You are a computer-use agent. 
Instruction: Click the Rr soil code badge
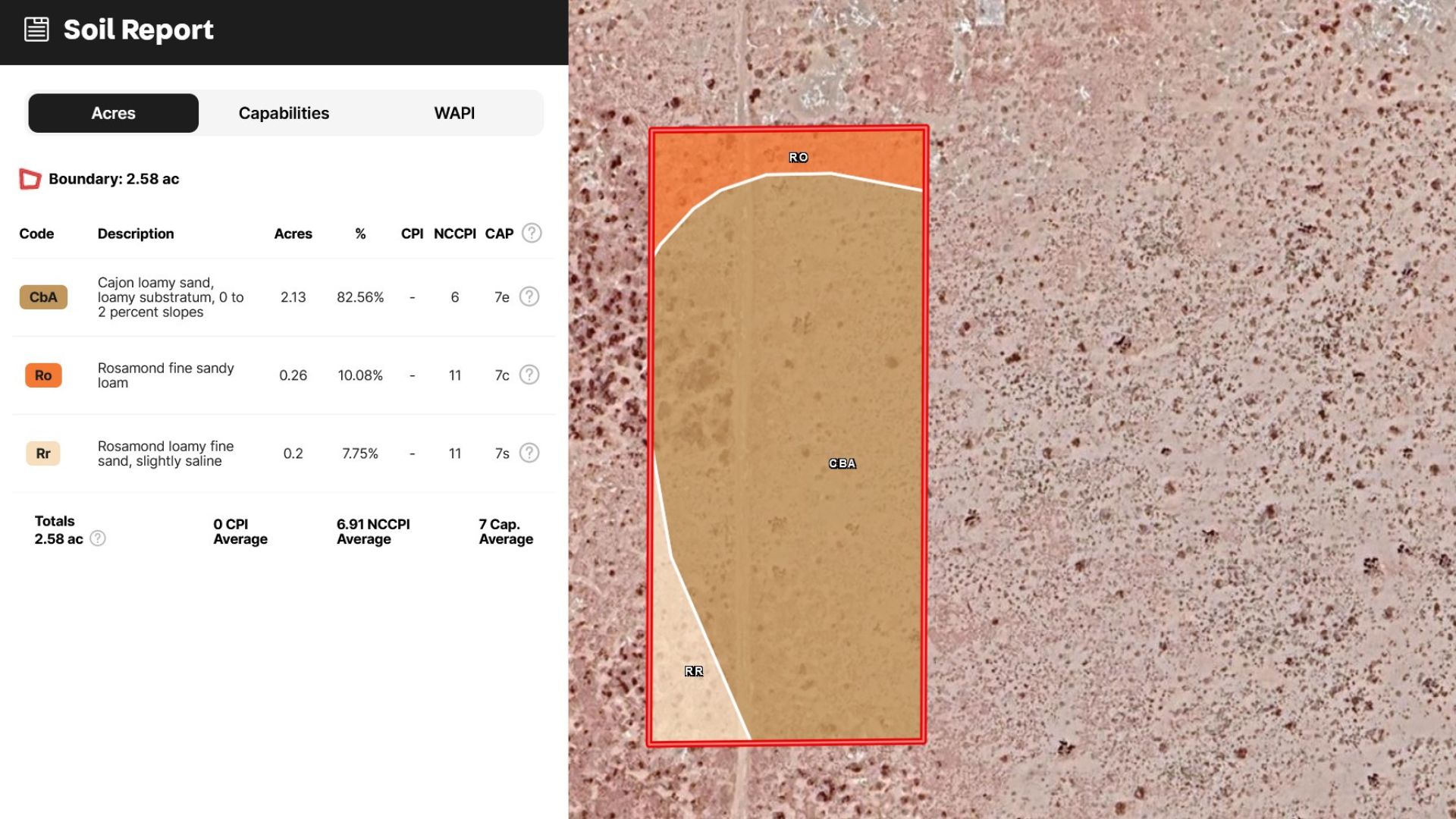point(43,453)
